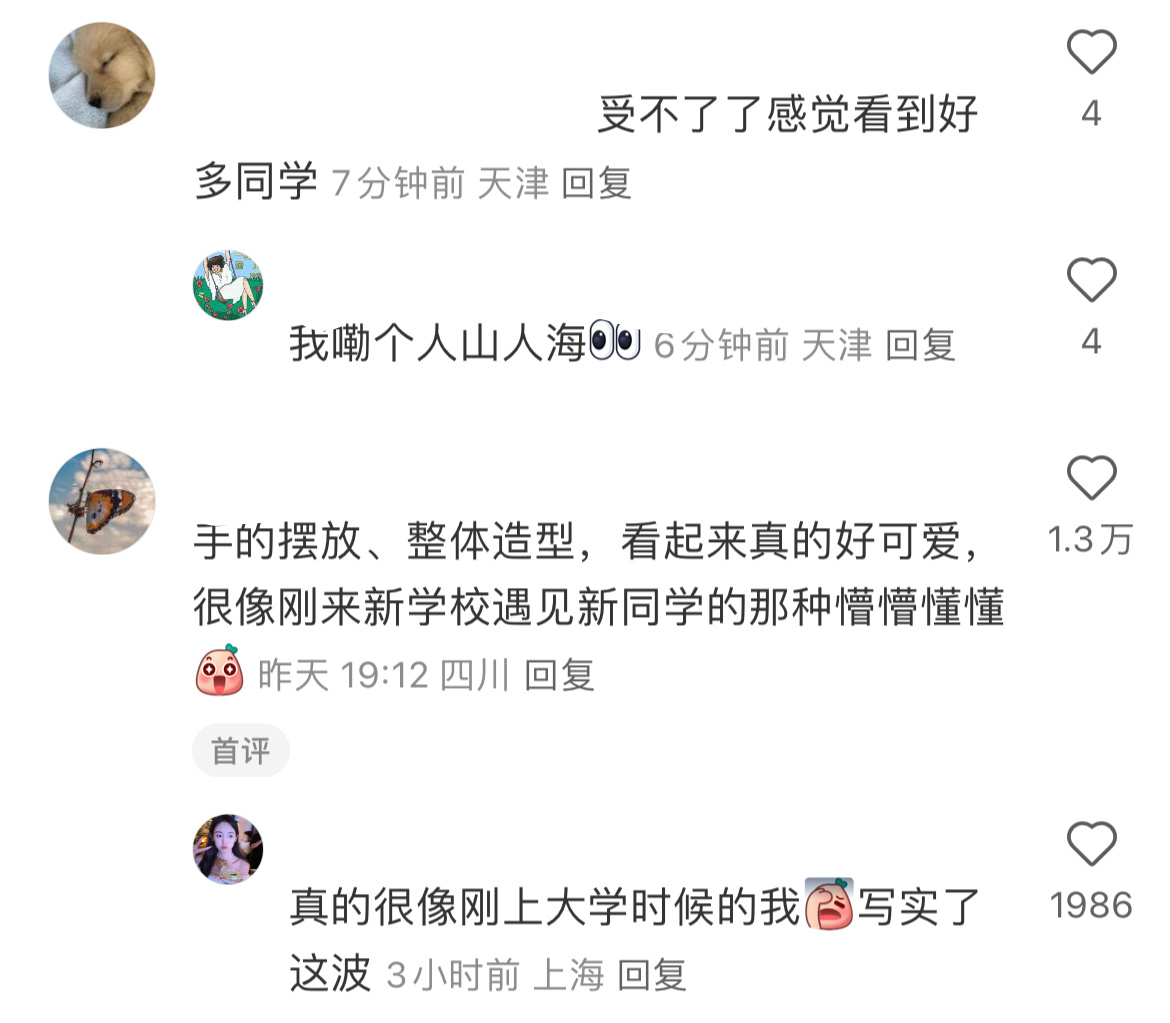Image resolution: width=1170 pixels, height=1023 pixels.
Task: Tap the eyes emoji in the reply
Action: point(615,340)
